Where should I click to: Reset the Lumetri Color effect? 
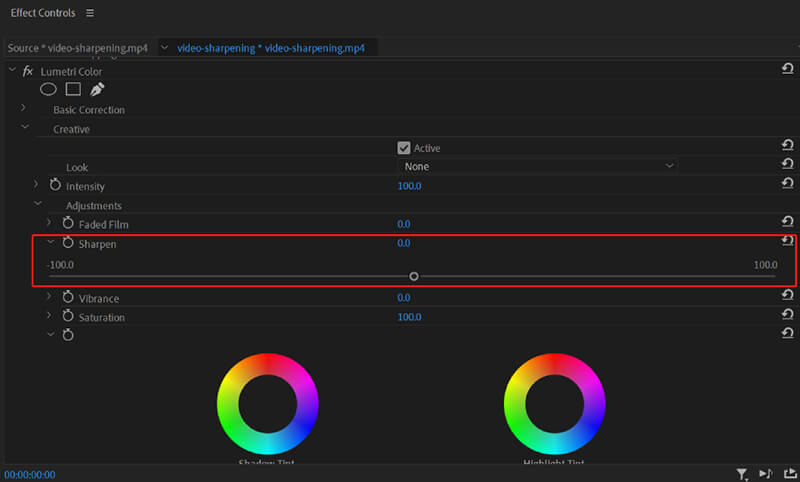point(787,68)
